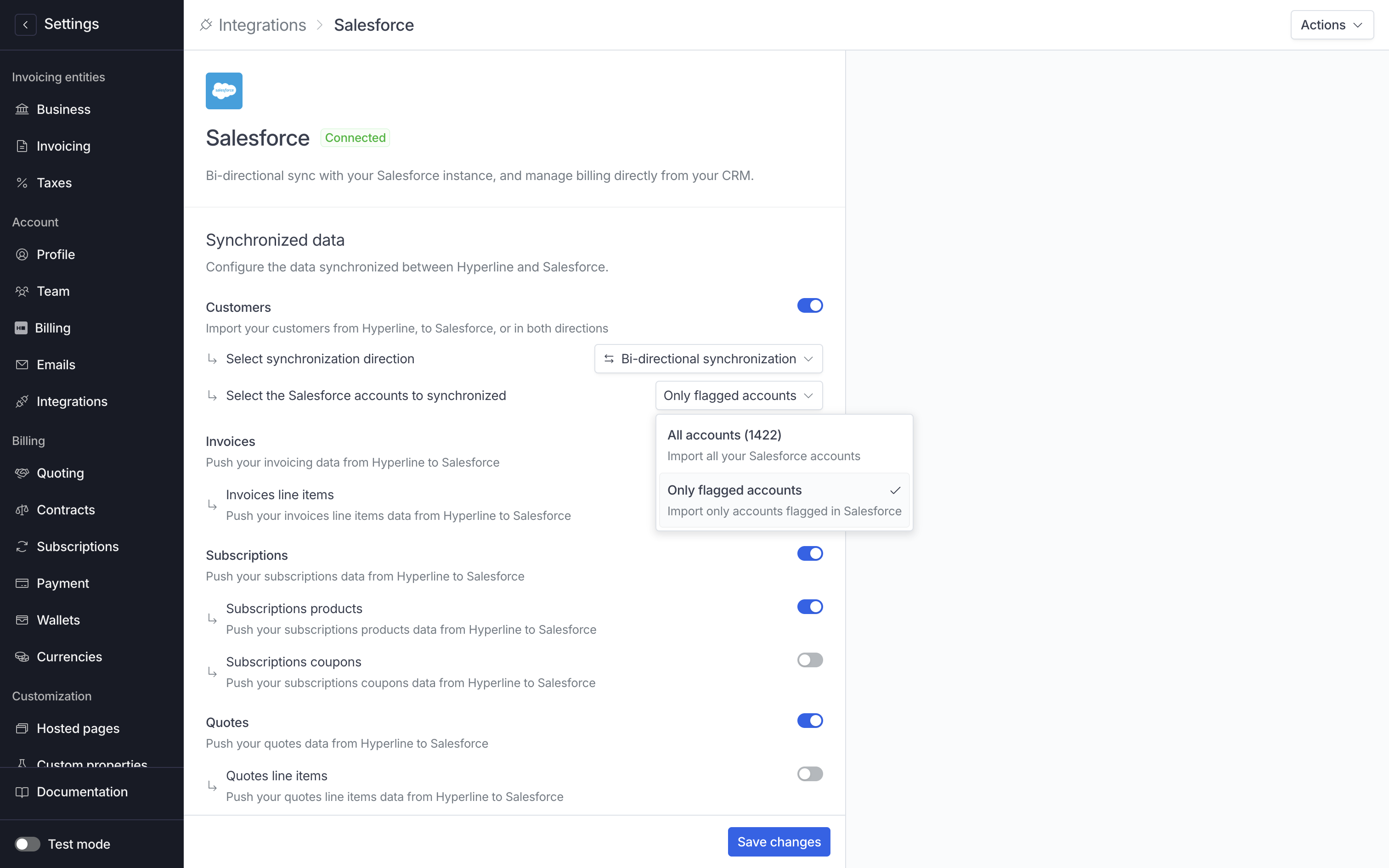
Task: Click the checkmark on Only flagged accounts option
Action: coord(895,490)
